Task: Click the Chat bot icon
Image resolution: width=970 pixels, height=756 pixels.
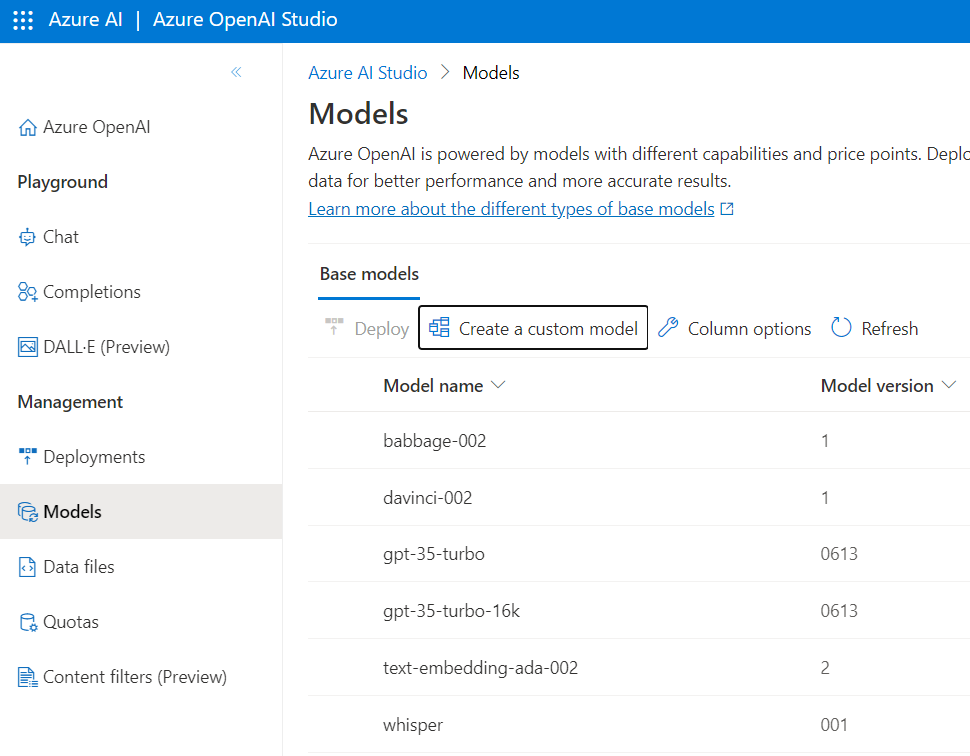Action: point(27,237)
